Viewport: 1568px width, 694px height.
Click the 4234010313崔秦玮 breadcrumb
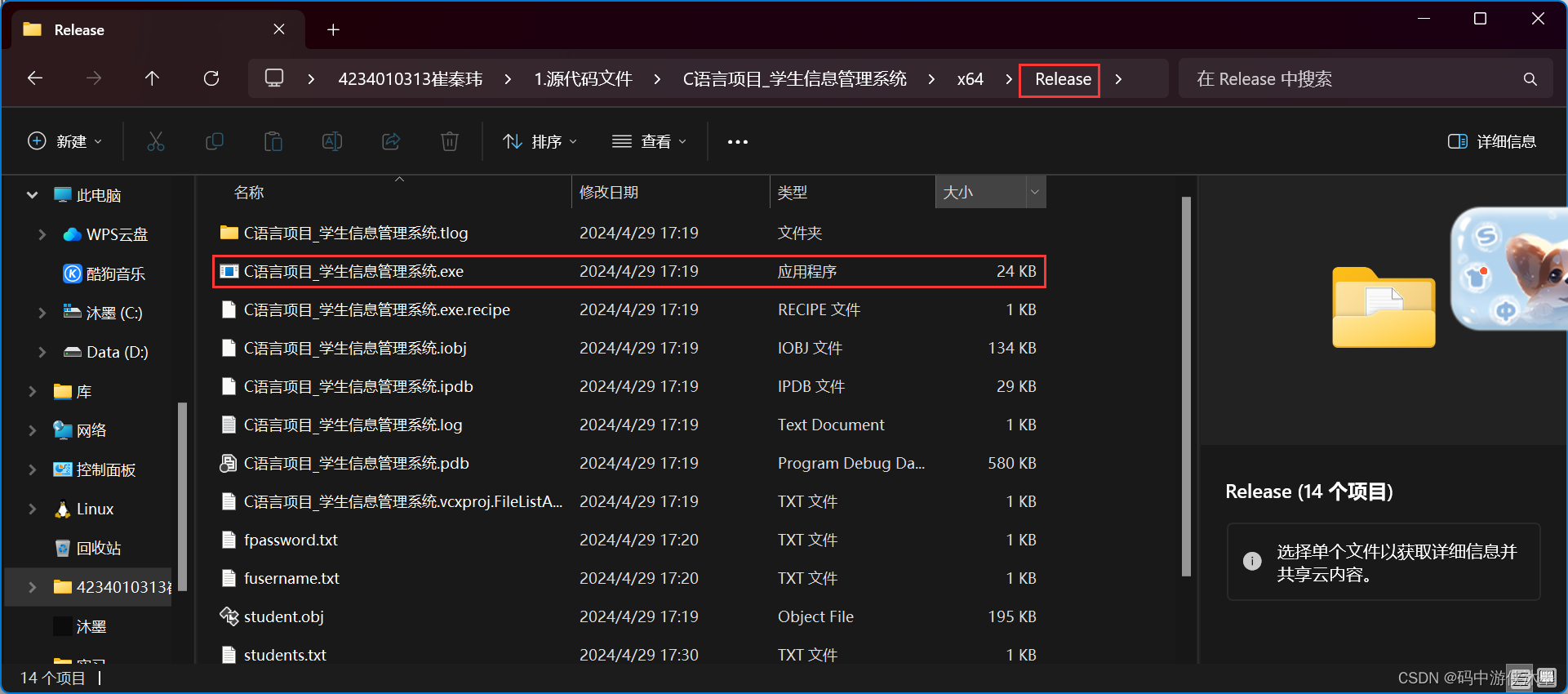click(x=411, y=79)
